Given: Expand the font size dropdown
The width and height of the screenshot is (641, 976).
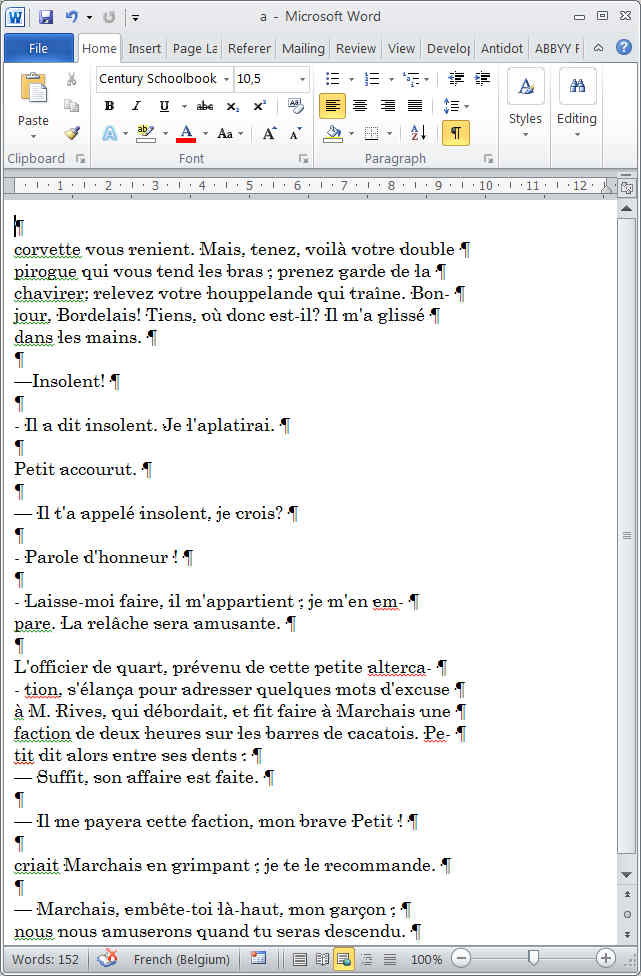Looking at the screenshot, I should click(x=303, y=79).
